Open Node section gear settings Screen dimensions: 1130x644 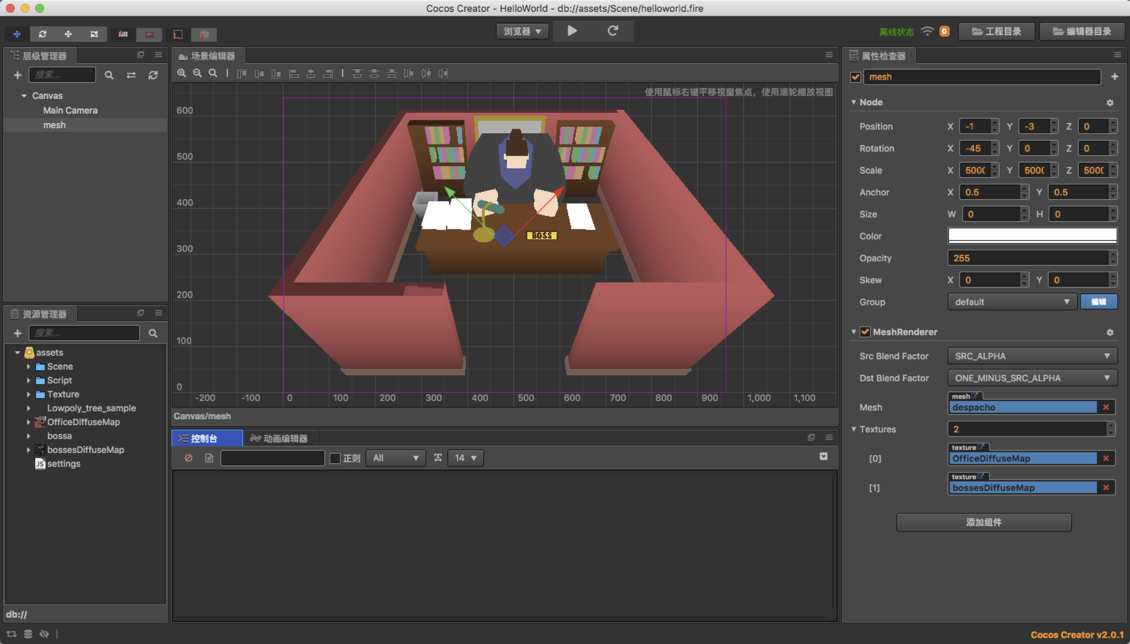click(x=1110, y=103)
